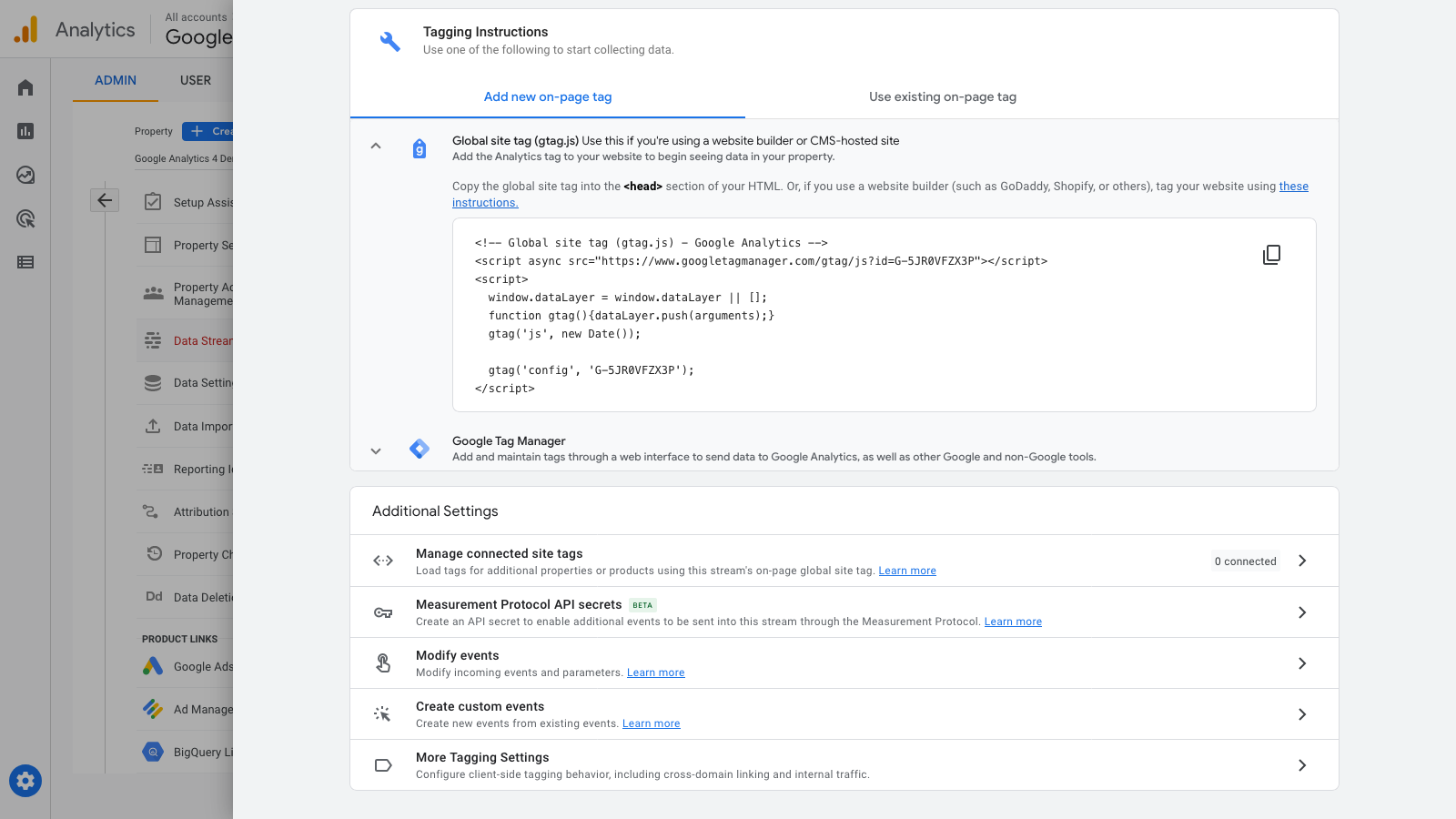
Task: Click the Ad Manager linking icon
Action: coord(153,709)
